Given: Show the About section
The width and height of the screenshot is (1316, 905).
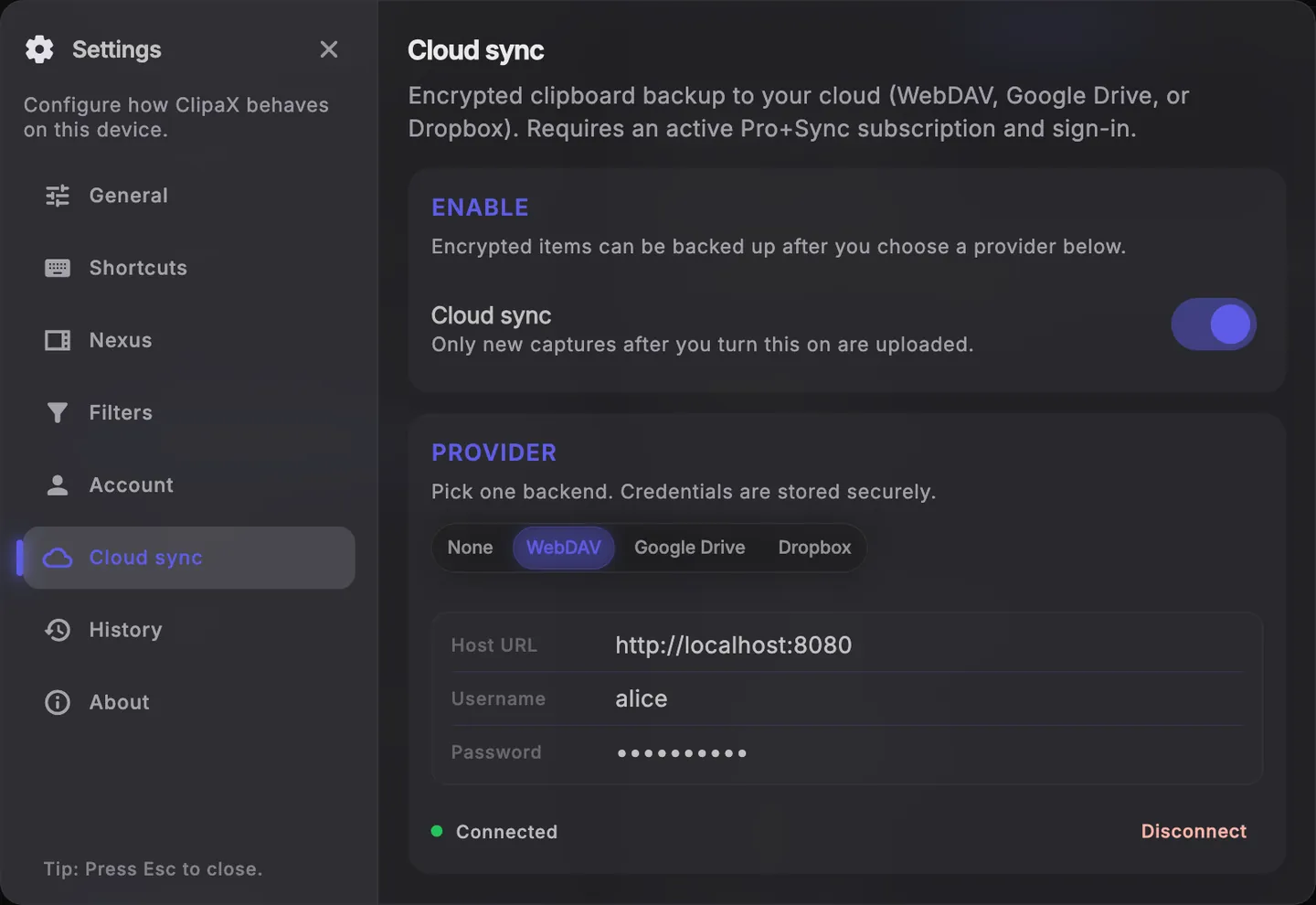Looking at the screenshot, I should pos(189,702).
